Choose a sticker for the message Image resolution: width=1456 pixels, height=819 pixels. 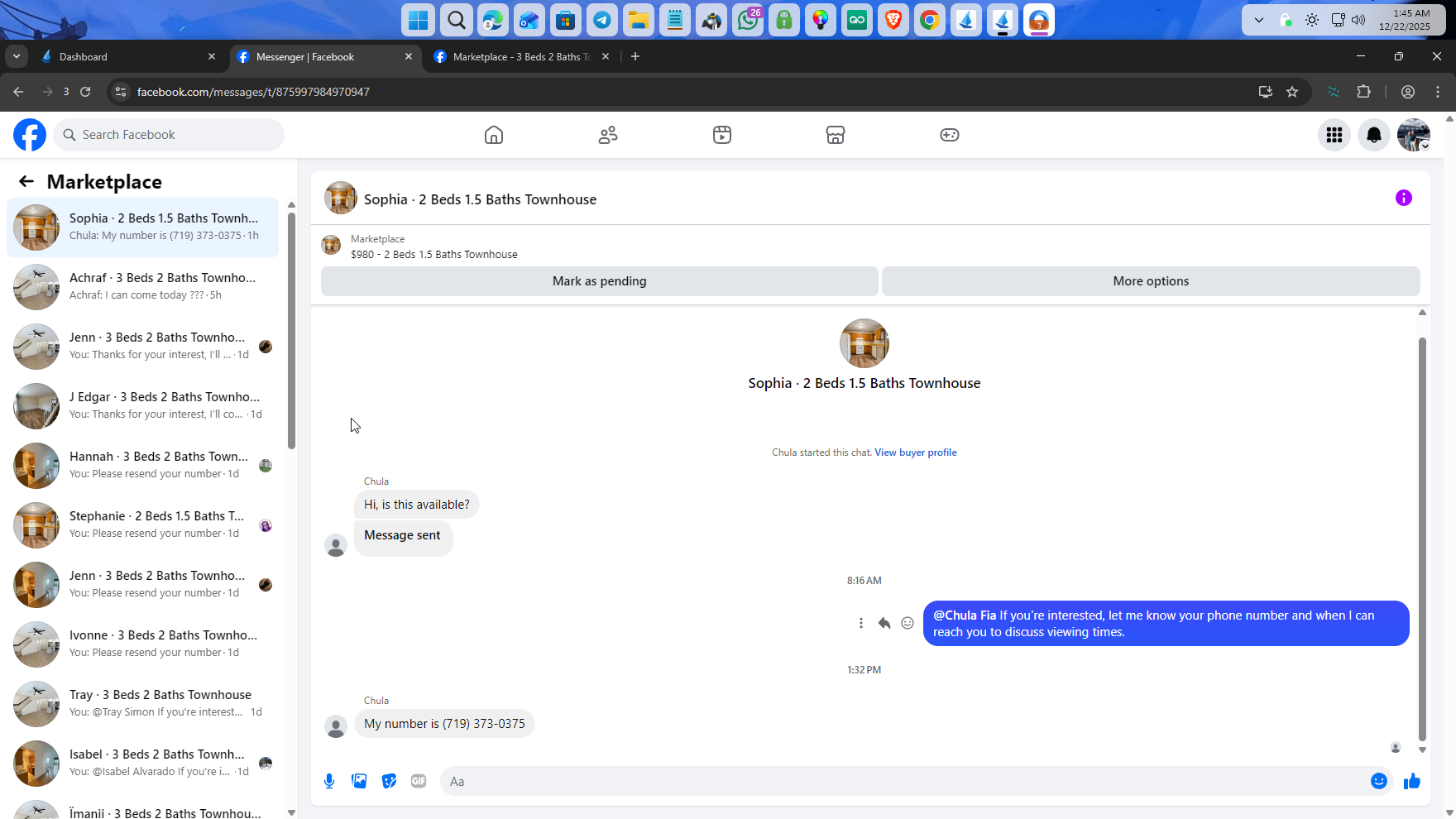(389, 781)
